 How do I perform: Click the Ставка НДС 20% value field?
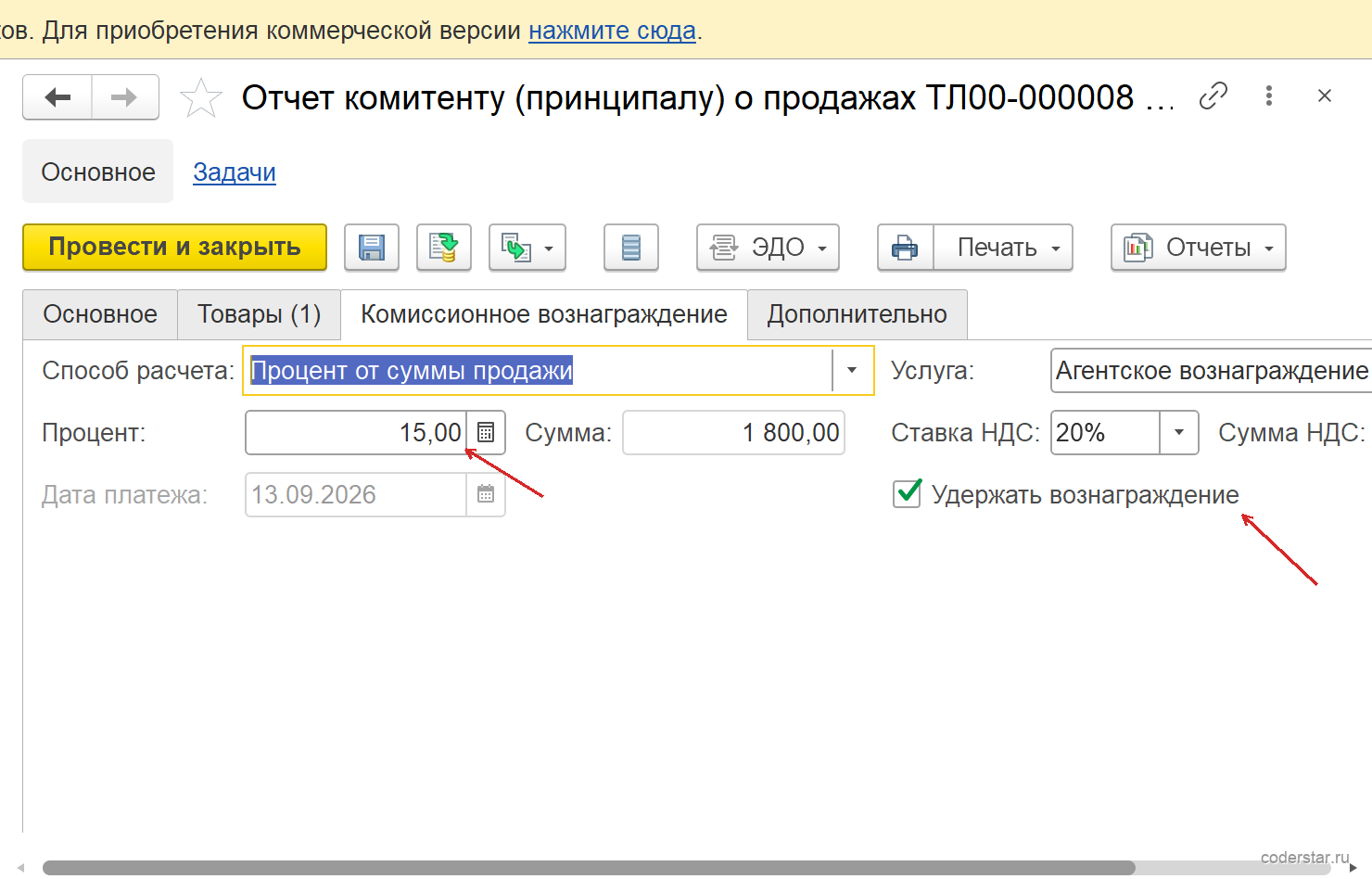1105,432
